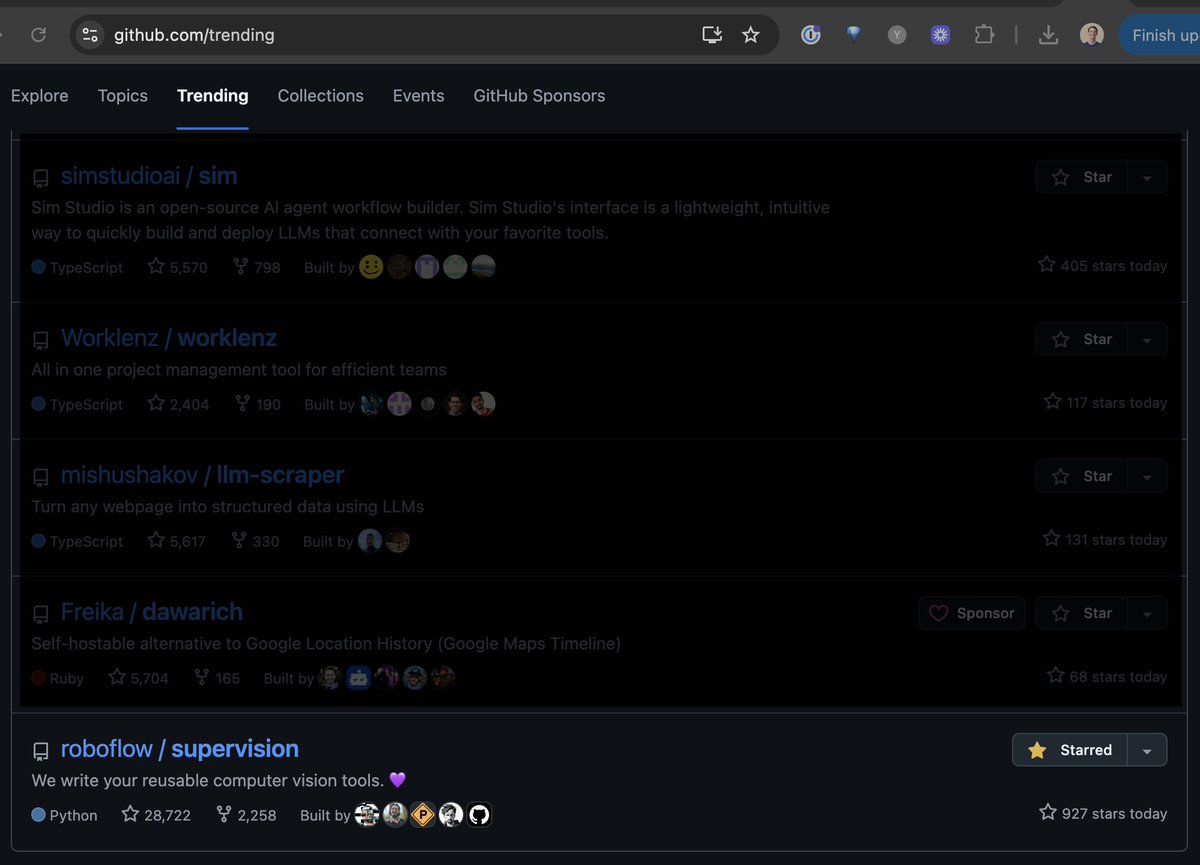Star the simstudioai / sim repository
Viewport: 1200px width, 865px height.
(1082, 177)
